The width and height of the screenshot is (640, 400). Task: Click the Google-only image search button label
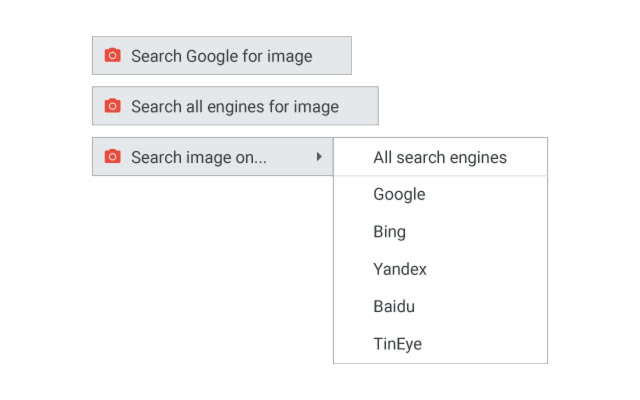click(221, 56)
